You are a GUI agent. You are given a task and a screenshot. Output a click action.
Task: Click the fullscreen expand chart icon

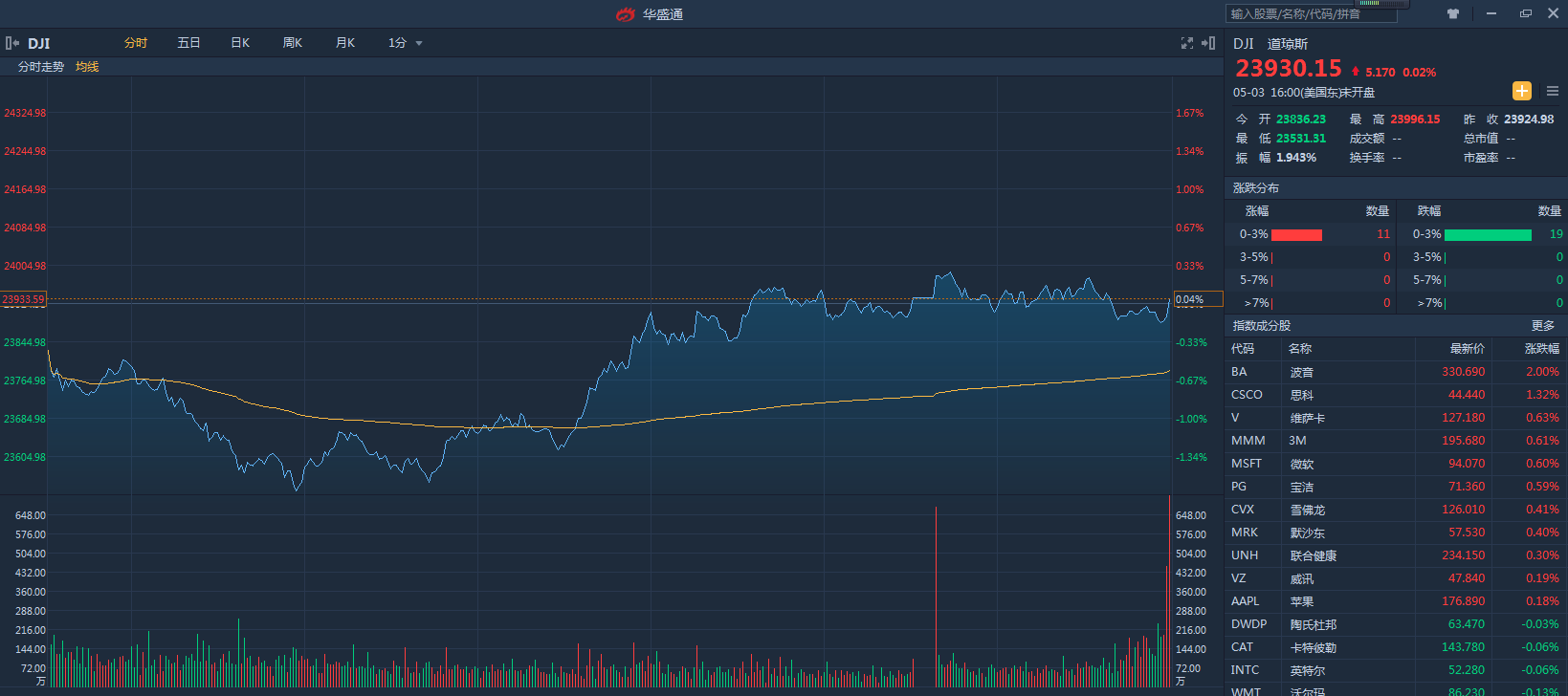click(x=1187, y=43)
